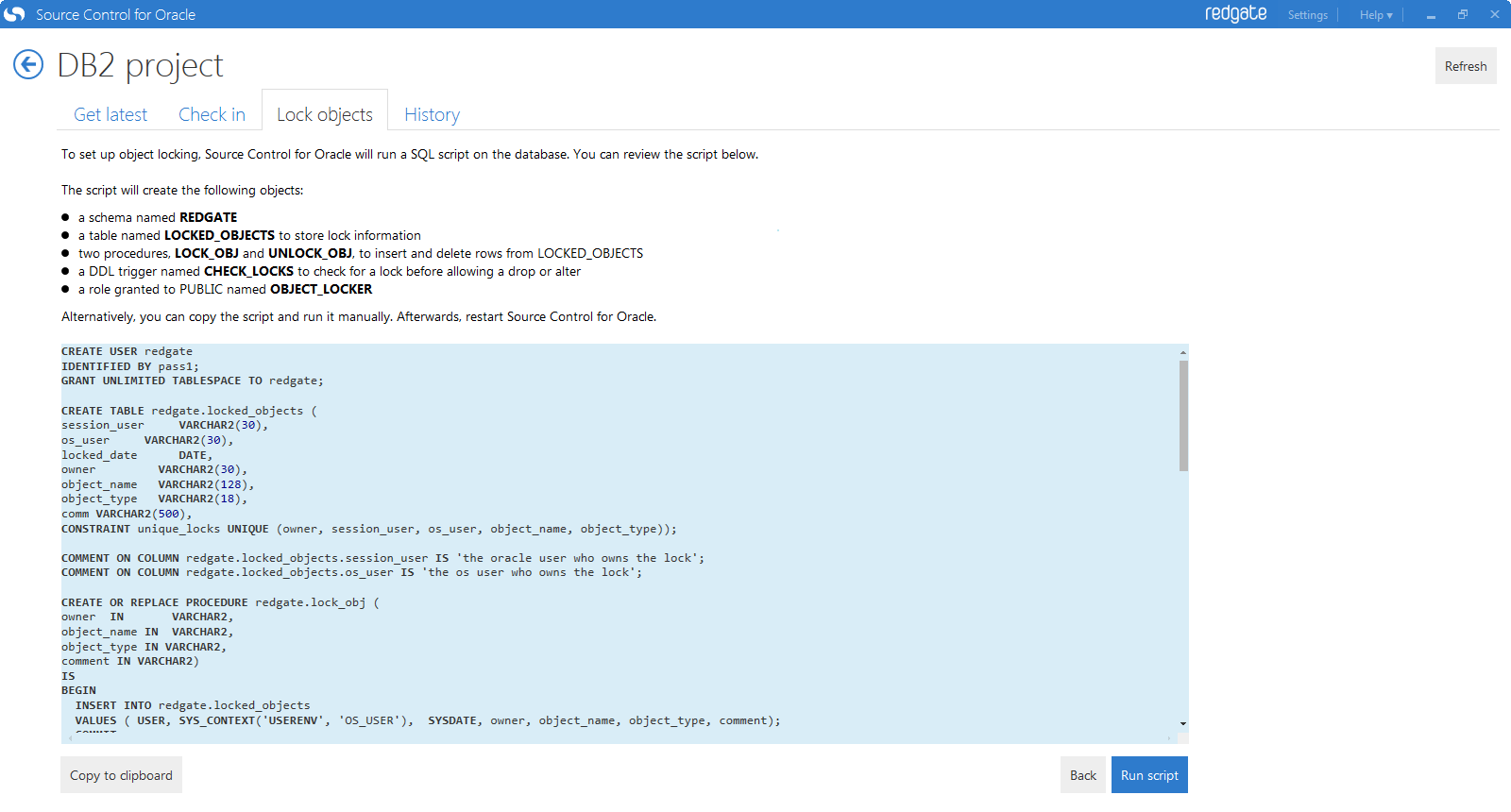1511x812 pixels.
Task: Click the Back button
Action: pos(1082,775)
